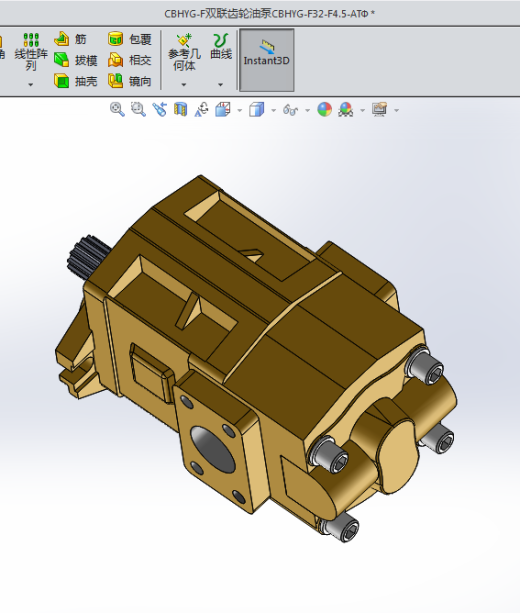The width and height of the screenshot is (520, 613).
Task: Click the Curves (曲线) button
Action: (221, 47)
